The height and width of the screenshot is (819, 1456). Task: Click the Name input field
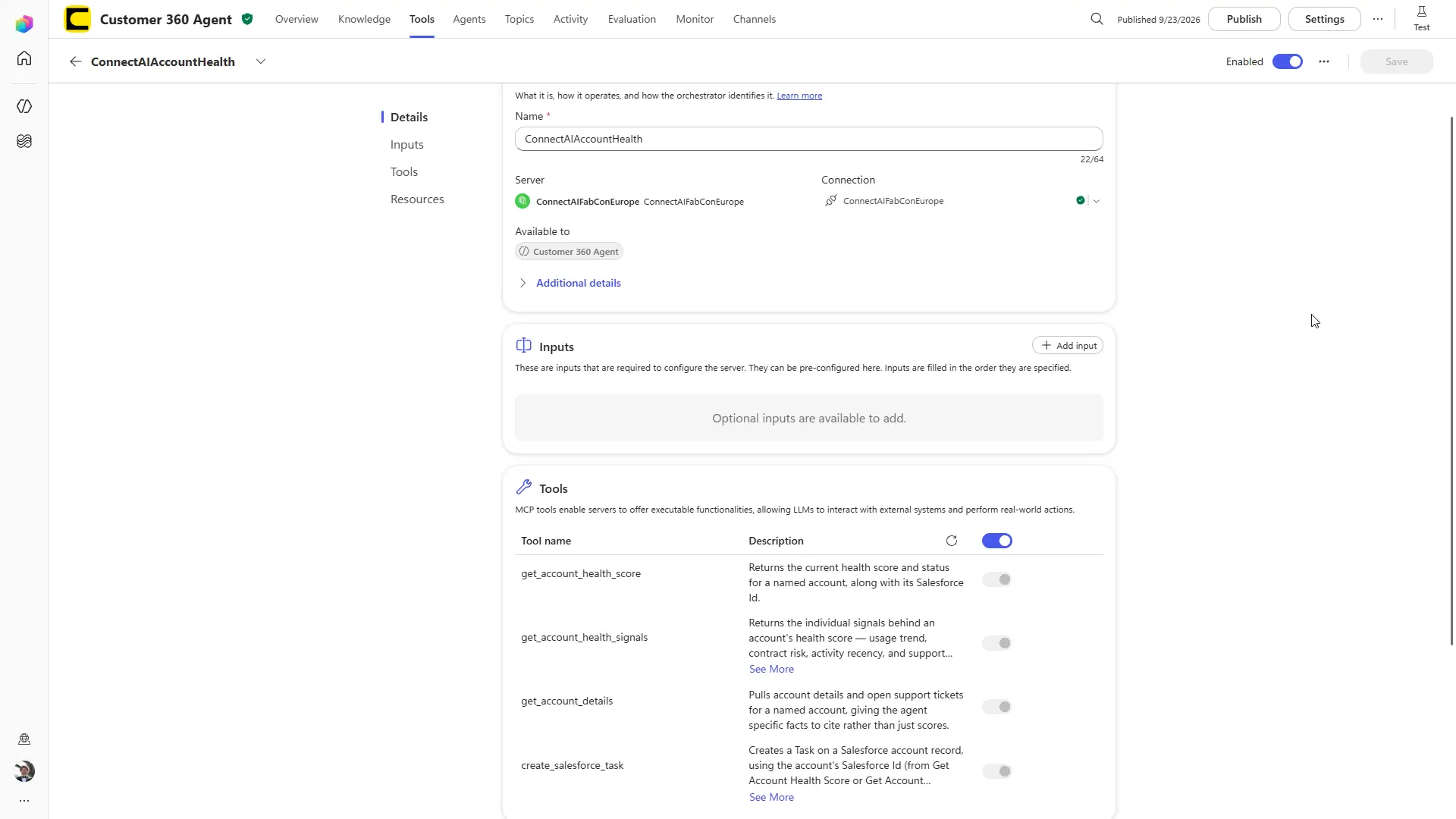coord(808,139)
